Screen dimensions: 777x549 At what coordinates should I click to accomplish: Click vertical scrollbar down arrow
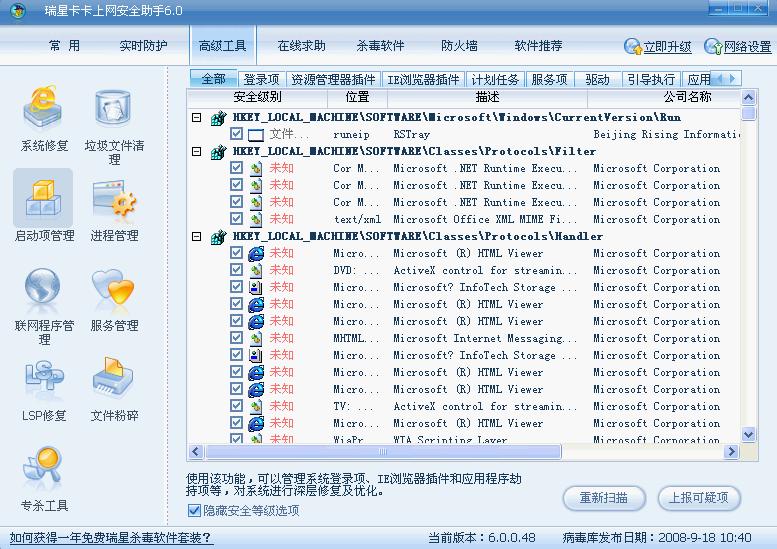(x=749, y=435)
